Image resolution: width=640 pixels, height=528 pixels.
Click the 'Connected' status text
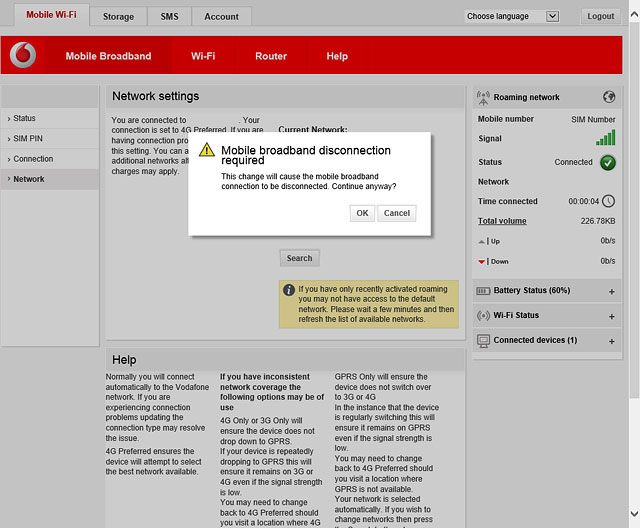pyautogui.click(x=573, y=162)
